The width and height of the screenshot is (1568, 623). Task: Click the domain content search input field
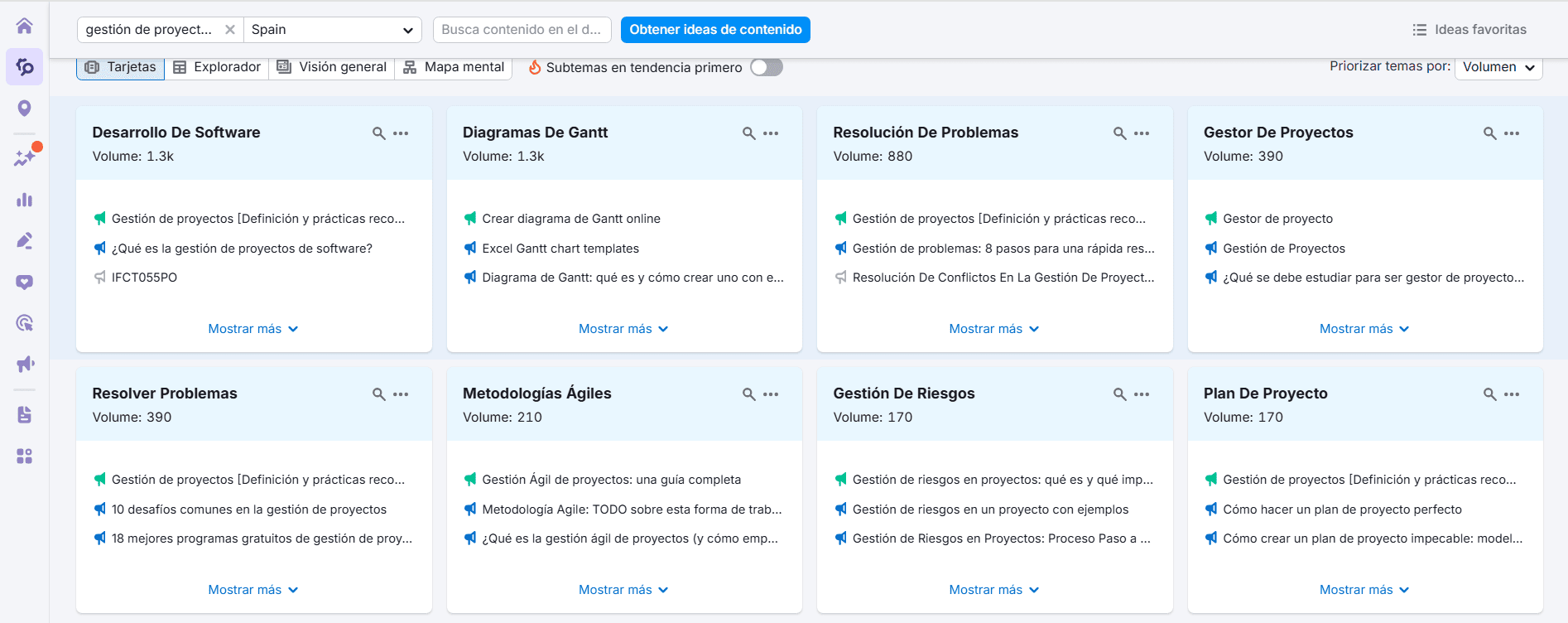(522, 30)
